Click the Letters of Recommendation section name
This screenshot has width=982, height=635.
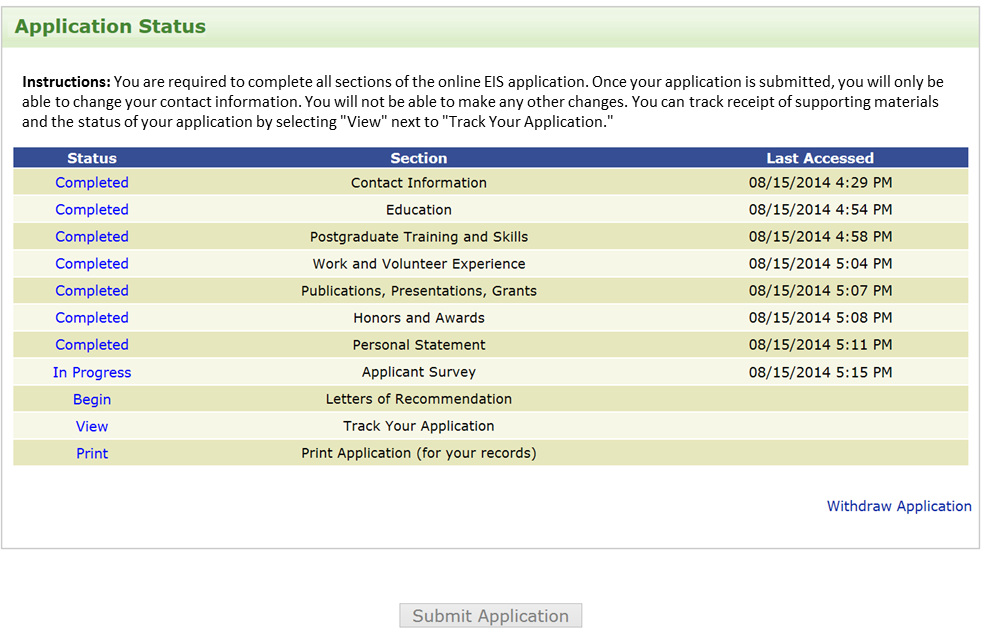(419, 399)
